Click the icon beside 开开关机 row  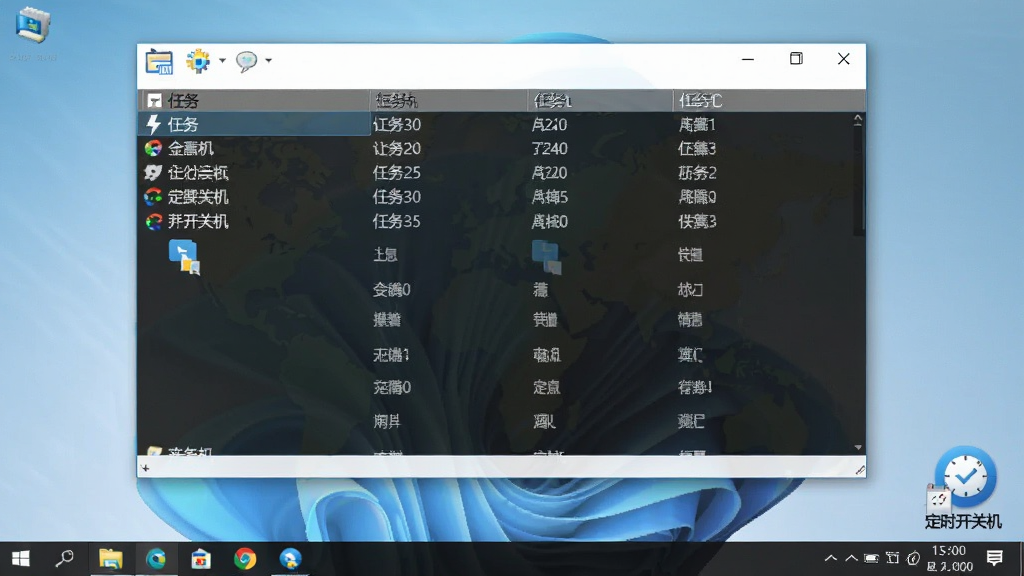(x=153, y=221)
